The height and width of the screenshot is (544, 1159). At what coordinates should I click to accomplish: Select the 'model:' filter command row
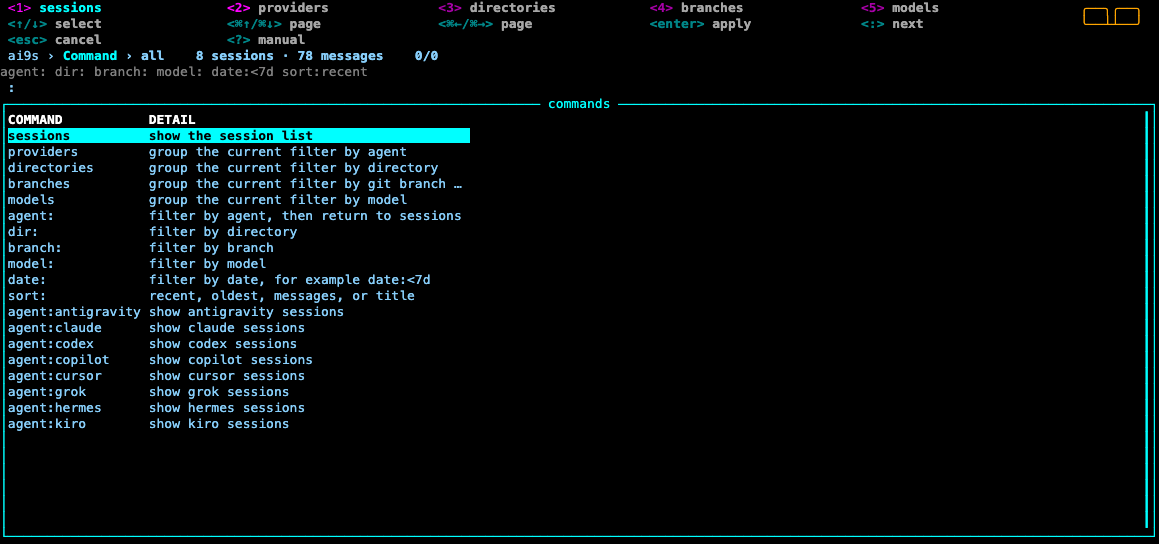coord(239,264)
